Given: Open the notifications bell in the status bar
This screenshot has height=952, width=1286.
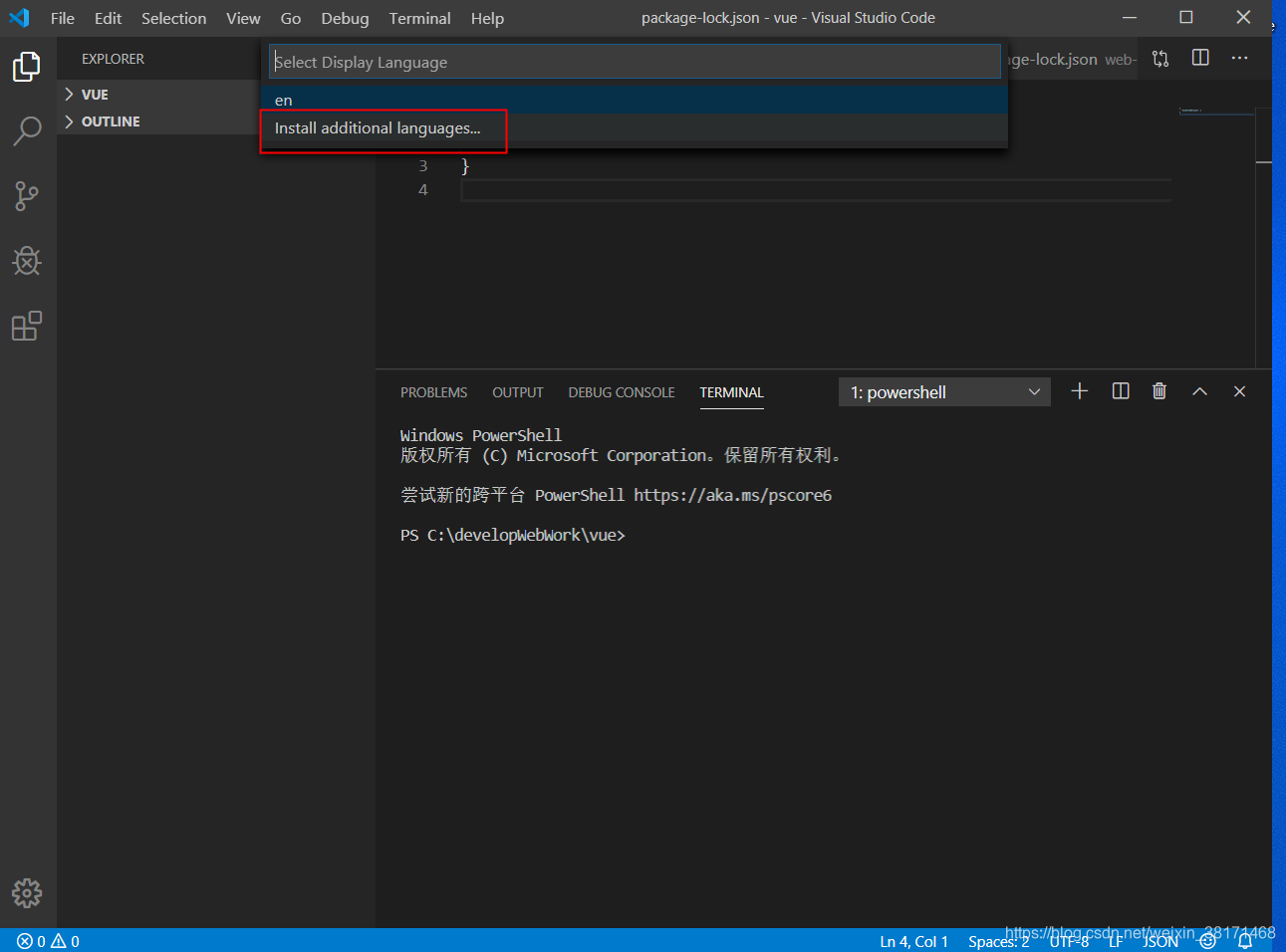Looking at the screenshot, I should (x=1245, y=941).
